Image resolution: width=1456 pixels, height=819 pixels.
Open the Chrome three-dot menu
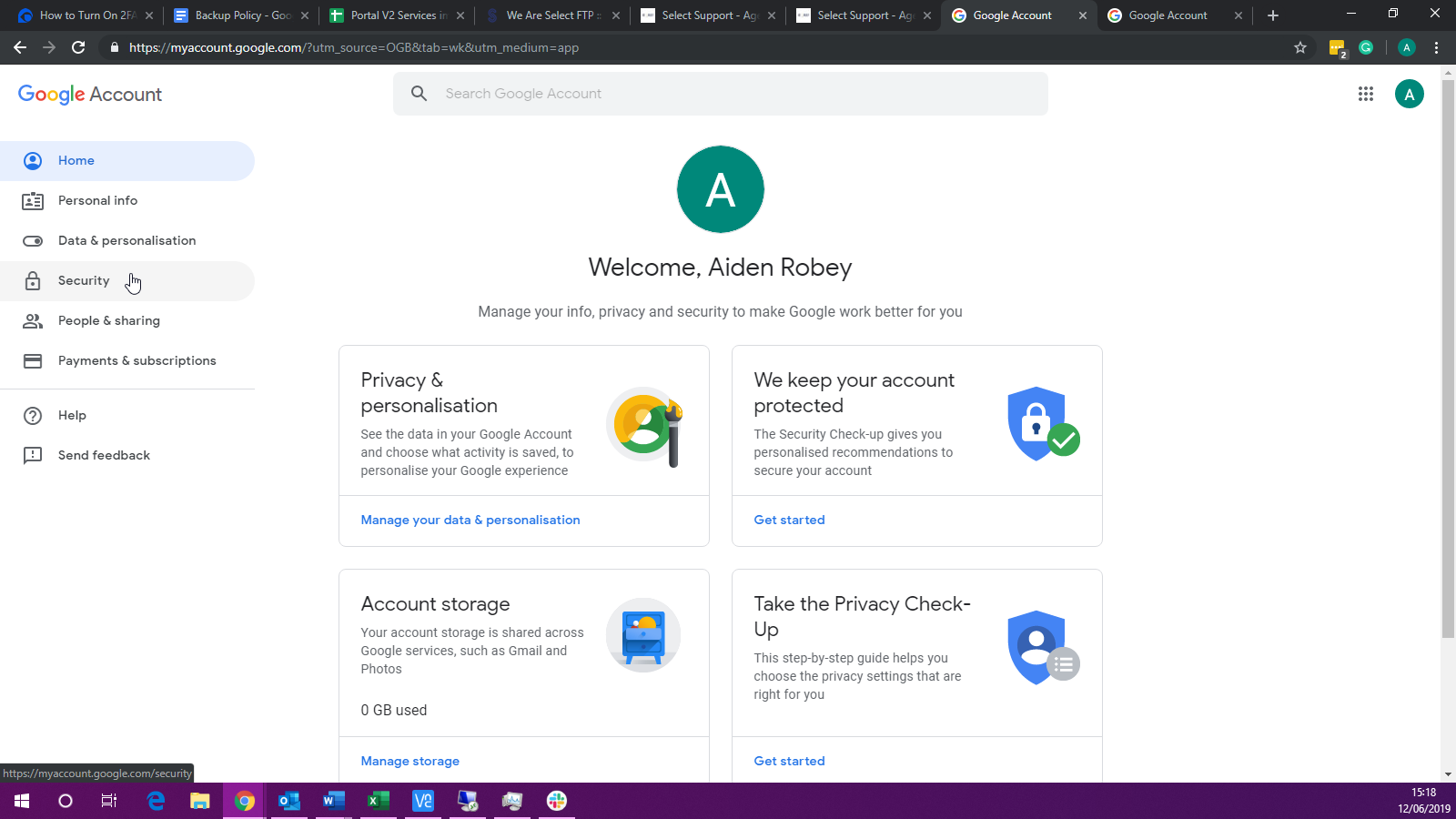[1437, 47]
